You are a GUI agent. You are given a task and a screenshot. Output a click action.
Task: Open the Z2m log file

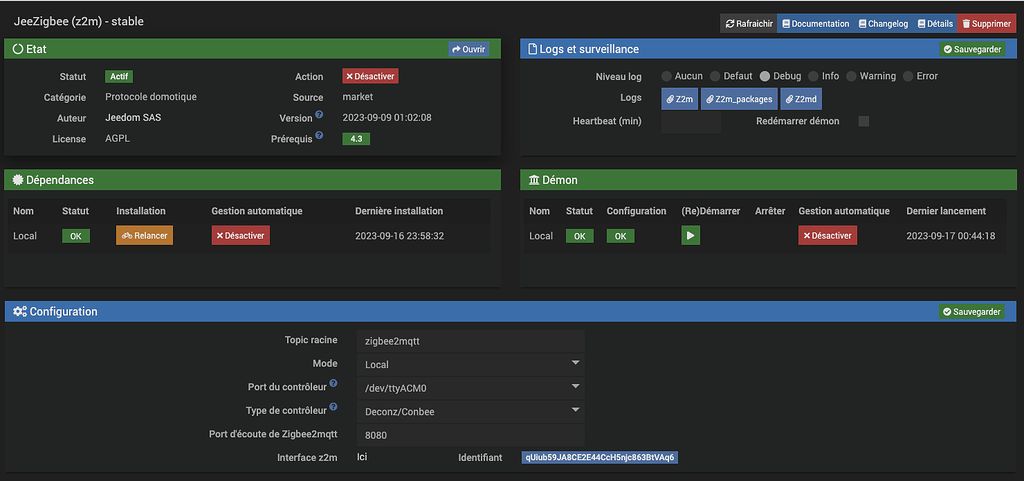click(679, 99)
